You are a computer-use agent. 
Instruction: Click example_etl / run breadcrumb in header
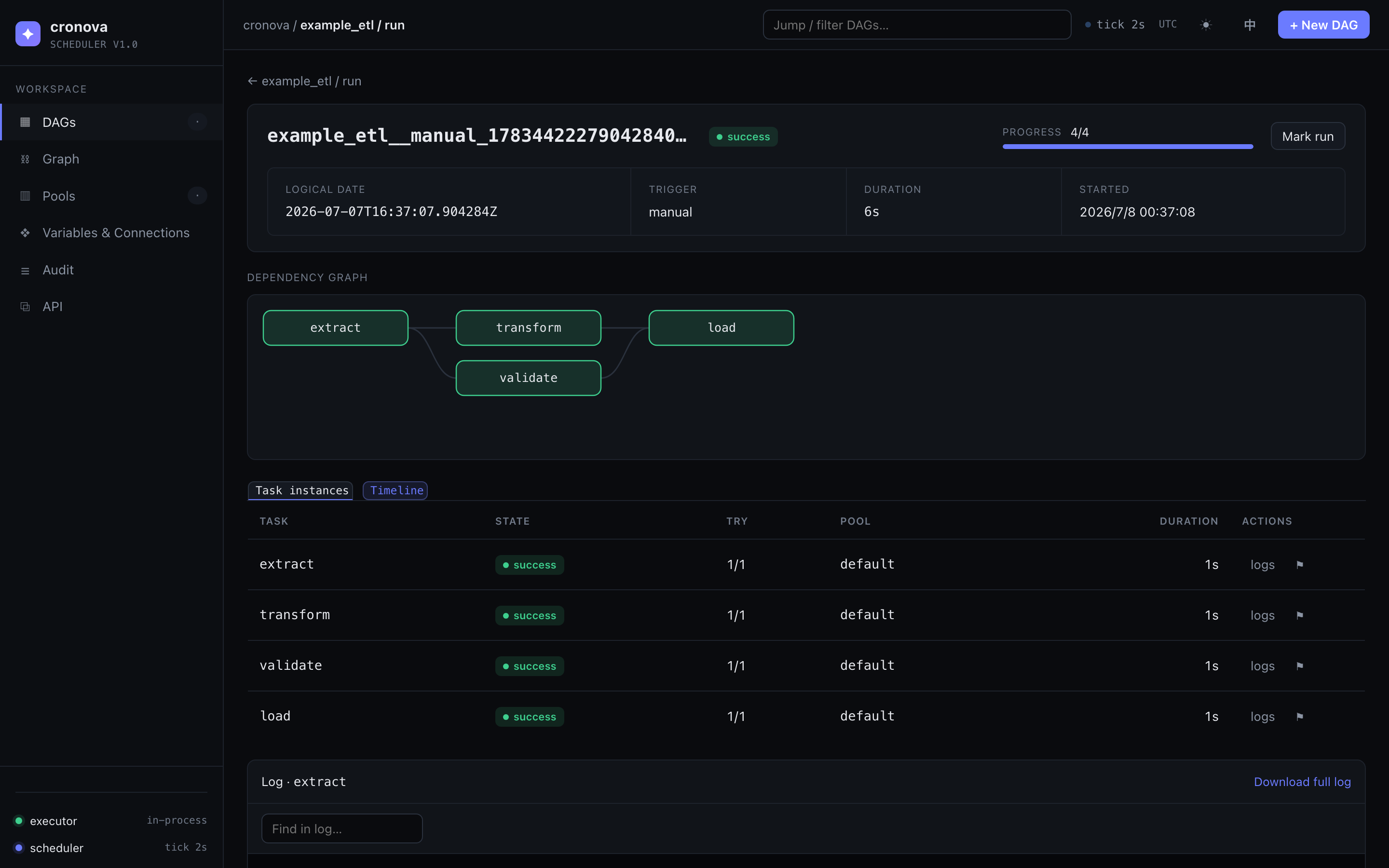(x=353, y=25)
